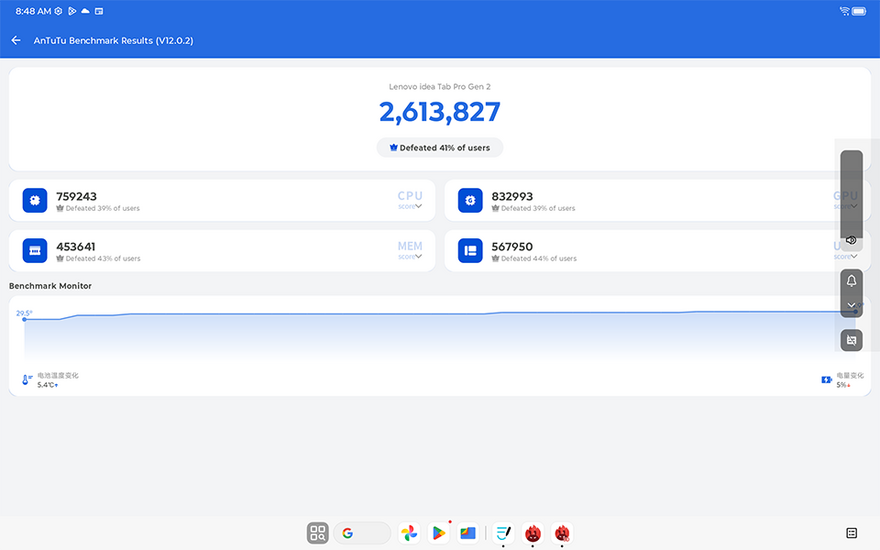Open the notes pen app in taskbar

click(x=503, y=533)
